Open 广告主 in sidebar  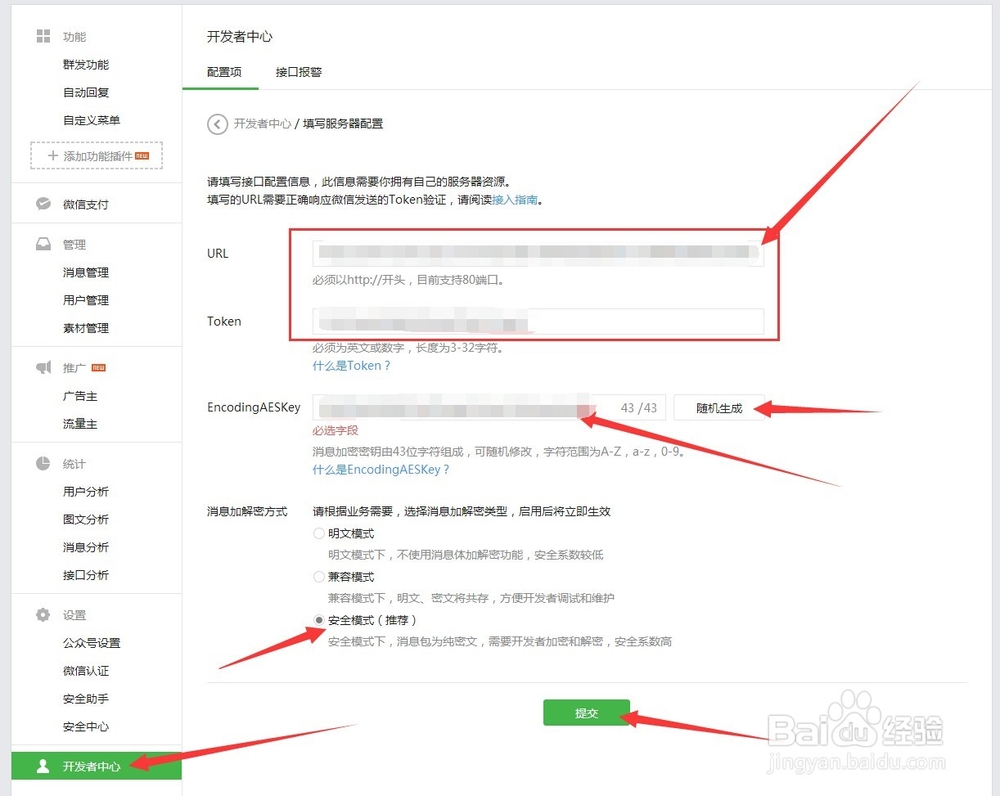tap(80, 396)
